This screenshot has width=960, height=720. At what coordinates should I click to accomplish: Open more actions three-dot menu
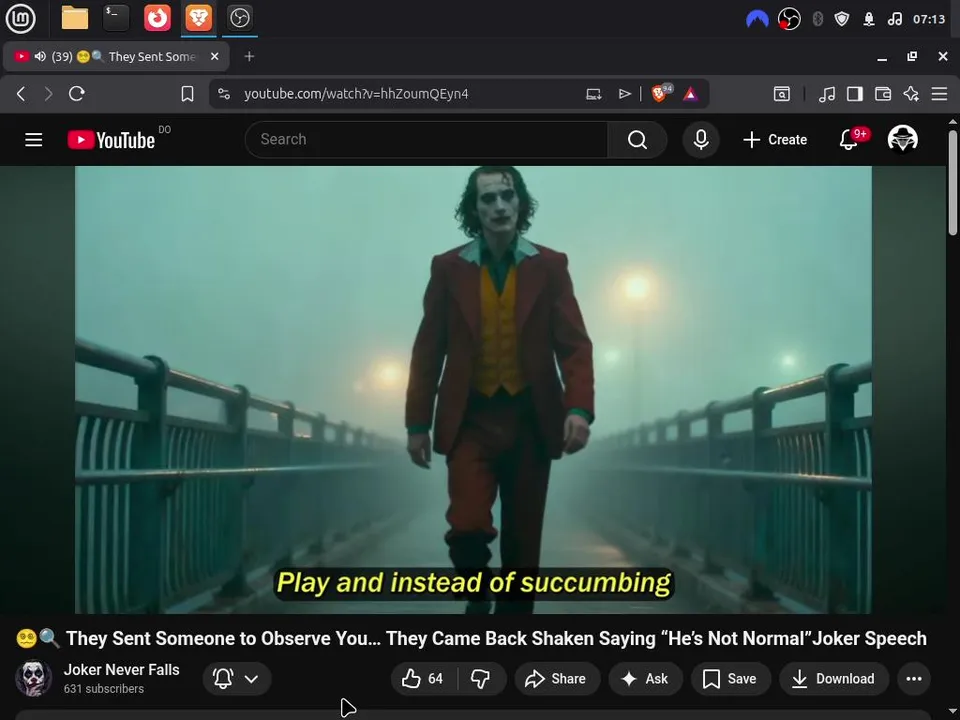[914, 678]
